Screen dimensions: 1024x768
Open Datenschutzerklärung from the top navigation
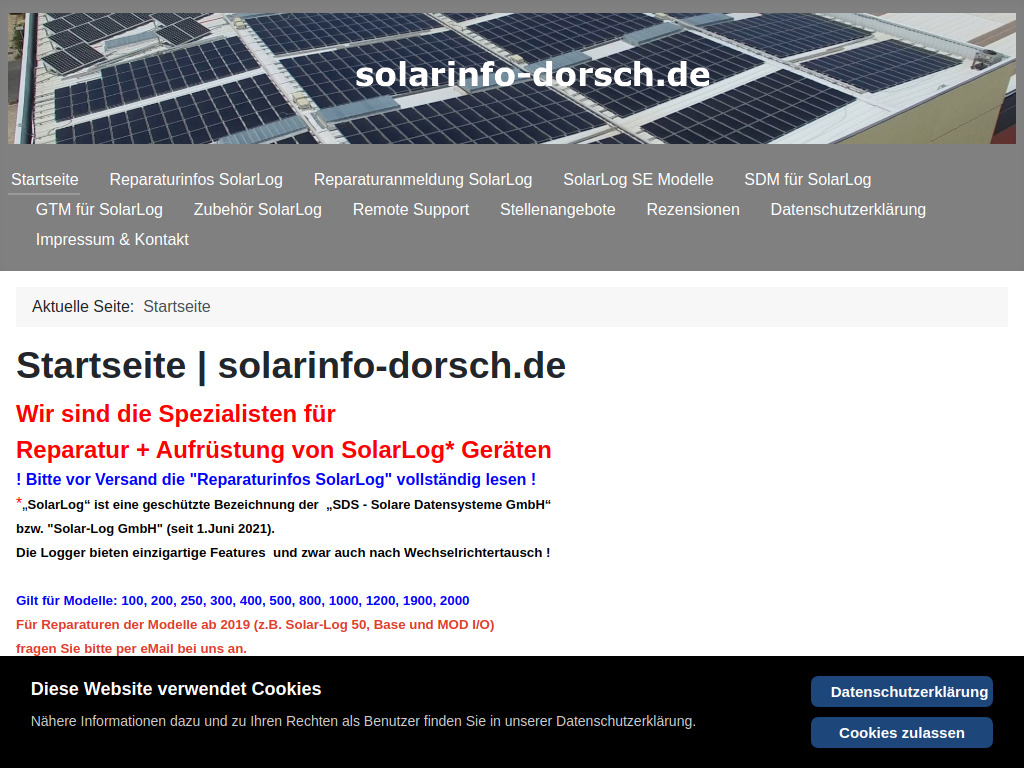pyautogui.click(x=847, y=210)
